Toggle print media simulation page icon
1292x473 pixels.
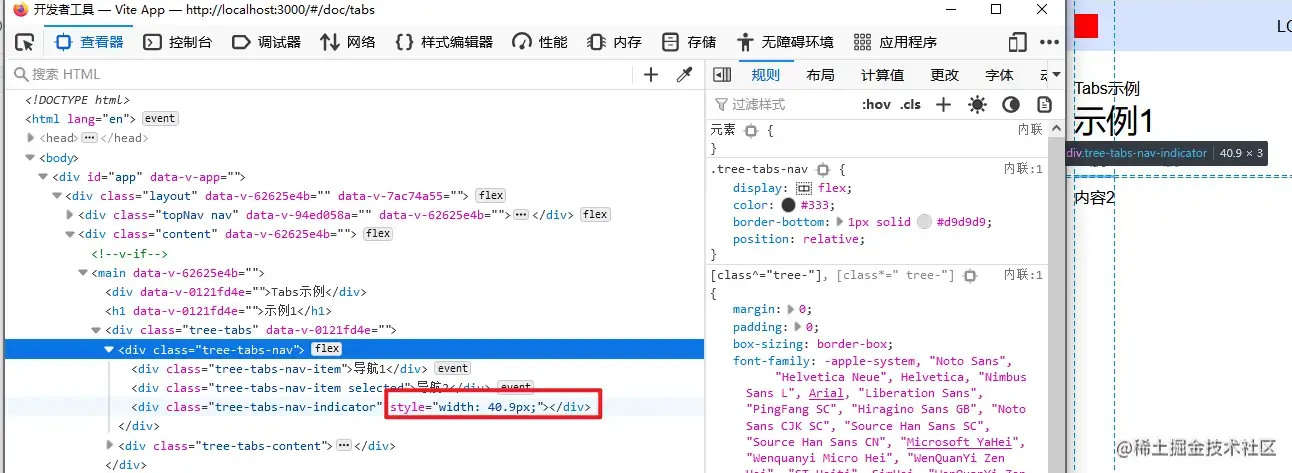[x=1045, y=104]
